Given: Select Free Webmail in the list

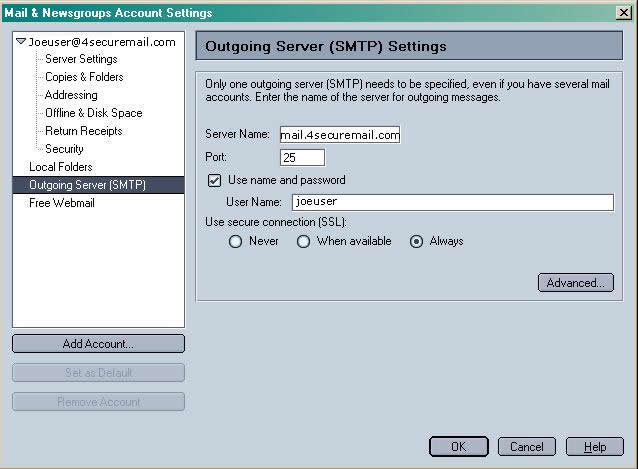Looking at the screenshot, I should pos(61,203).
